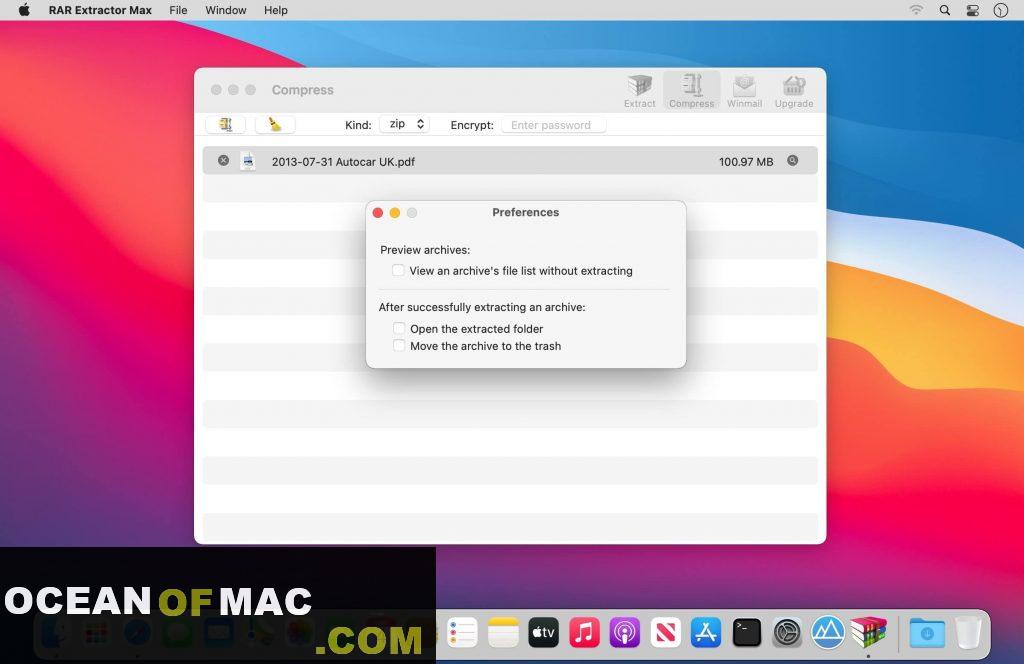The height and width of the screenshot is (664, 1024).
Task: Click the Wi-Fi status icon
Action: coord(916,10)
